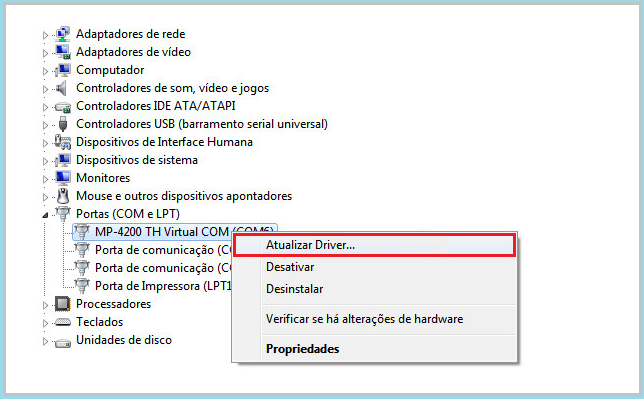Click the Unidades de disco drive icon

(x=62, y=342)
